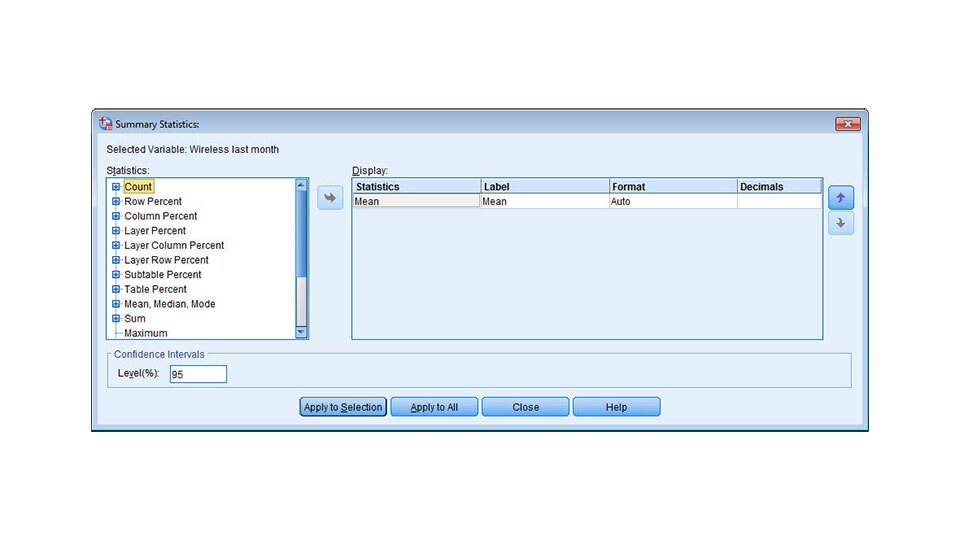Select Maximum in the Statistics list
The width and height of the screenshot is (960, 540).
(146, 333)
